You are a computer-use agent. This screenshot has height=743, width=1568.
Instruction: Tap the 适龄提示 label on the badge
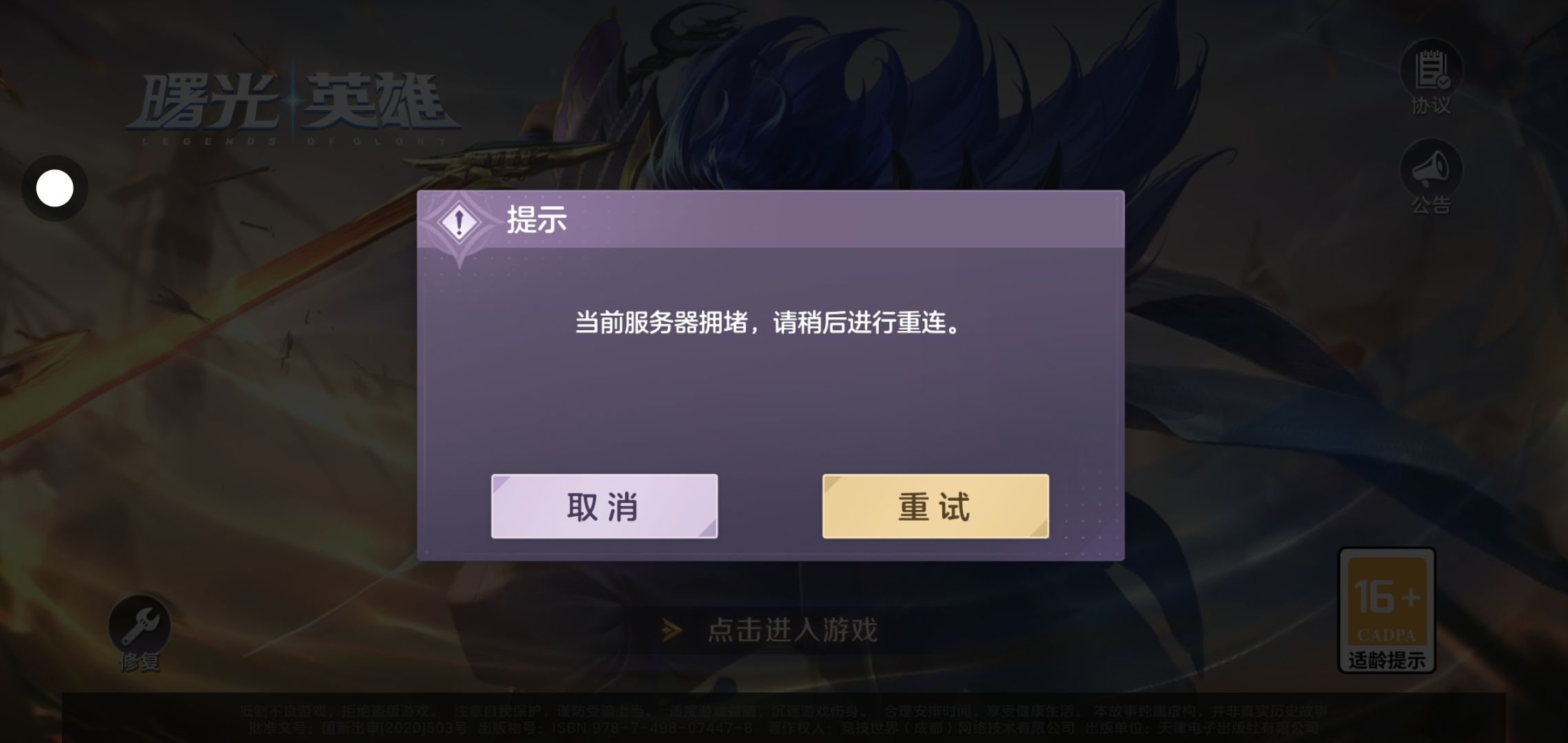[1386, 660]
